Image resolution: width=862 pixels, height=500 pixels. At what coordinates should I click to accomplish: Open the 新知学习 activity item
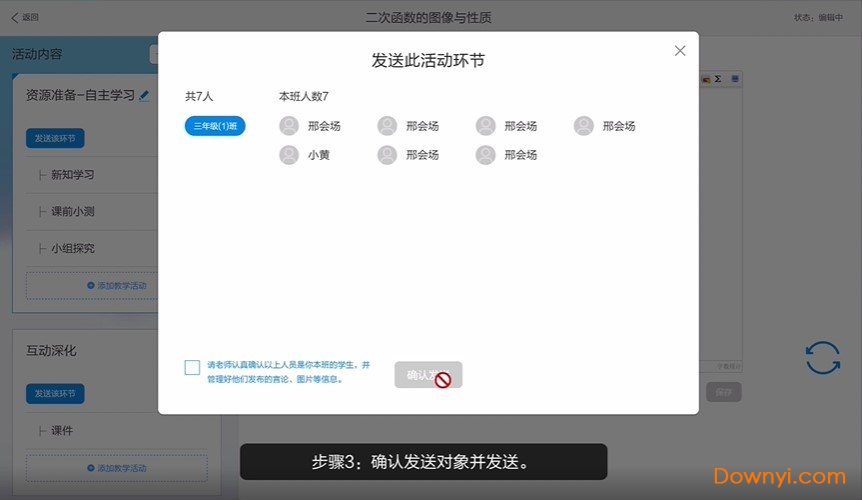coord(73,175)
